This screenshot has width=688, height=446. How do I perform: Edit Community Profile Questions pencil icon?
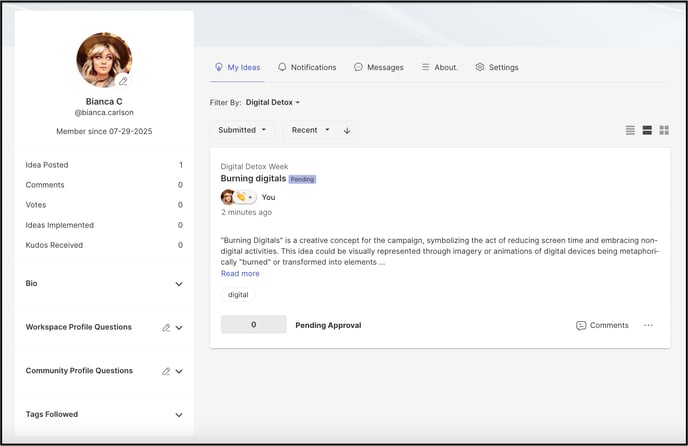click(x=166, y=371)
